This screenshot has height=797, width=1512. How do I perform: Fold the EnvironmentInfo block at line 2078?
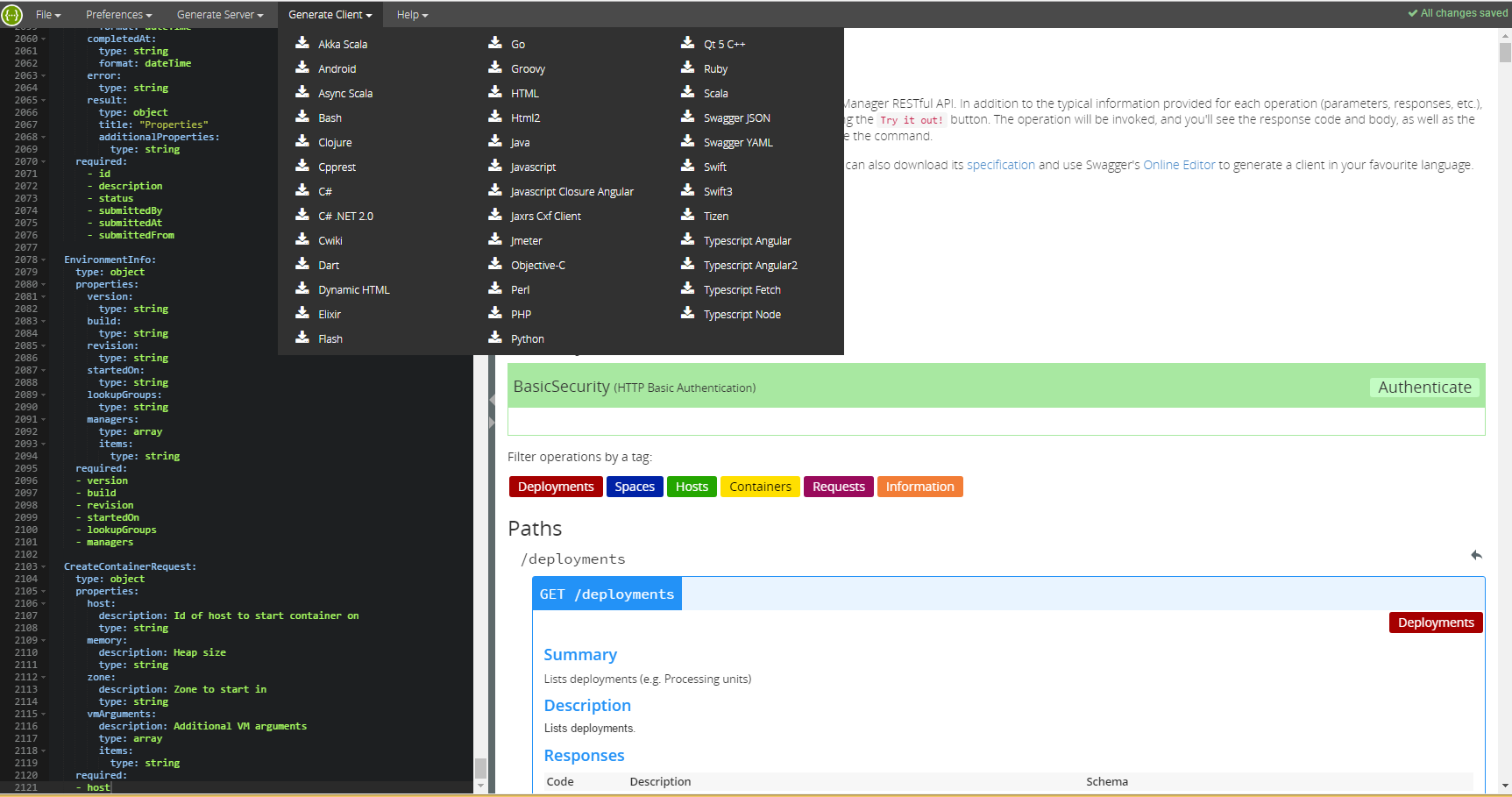[x=44, y=260]
